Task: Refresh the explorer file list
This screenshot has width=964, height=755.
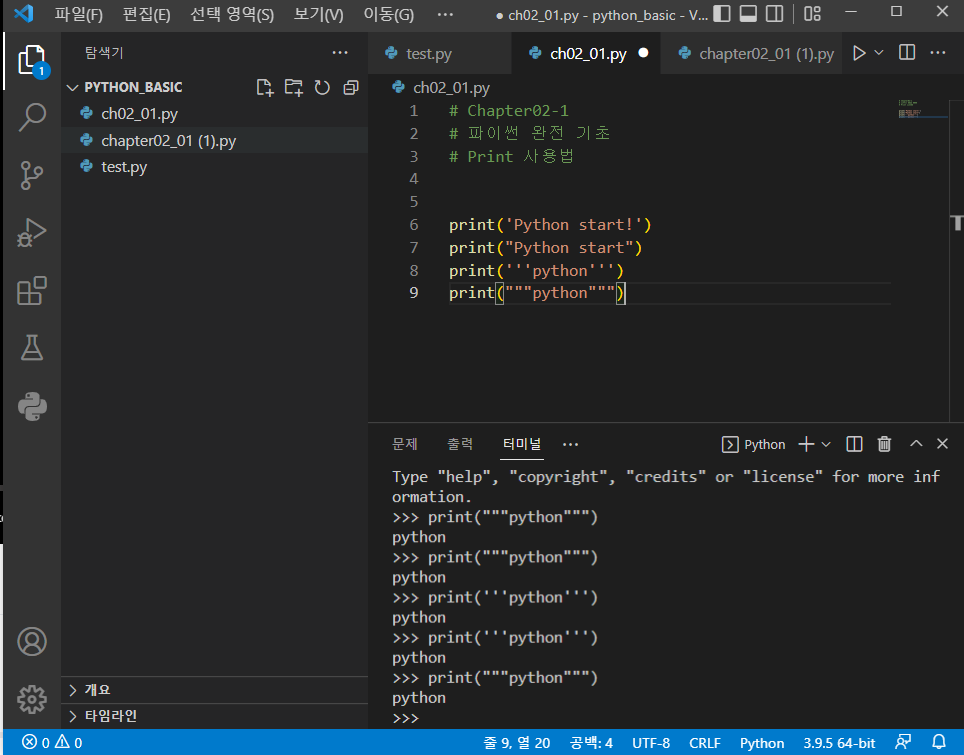Action: (322, 87)
